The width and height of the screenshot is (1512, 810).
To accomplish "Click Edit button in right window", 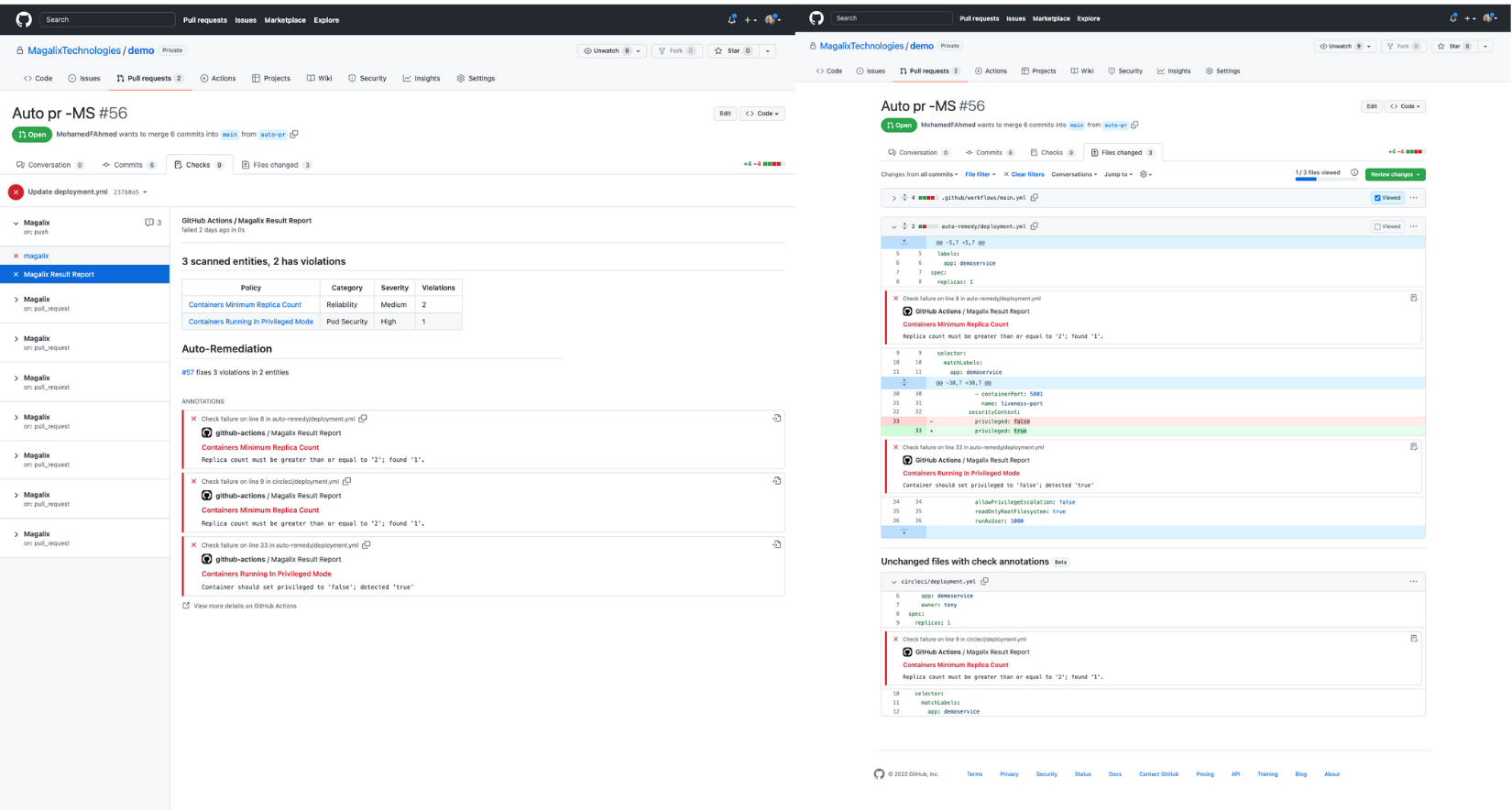I will [1371, 106].
